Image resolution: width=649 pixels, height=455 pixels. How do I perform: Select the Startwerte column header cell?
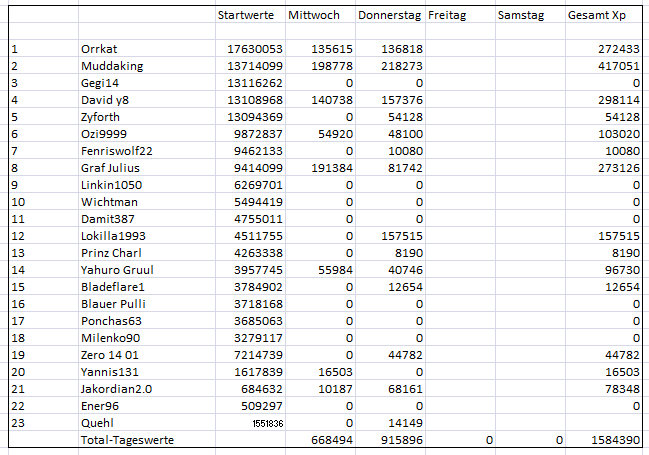tap(250, 14)
